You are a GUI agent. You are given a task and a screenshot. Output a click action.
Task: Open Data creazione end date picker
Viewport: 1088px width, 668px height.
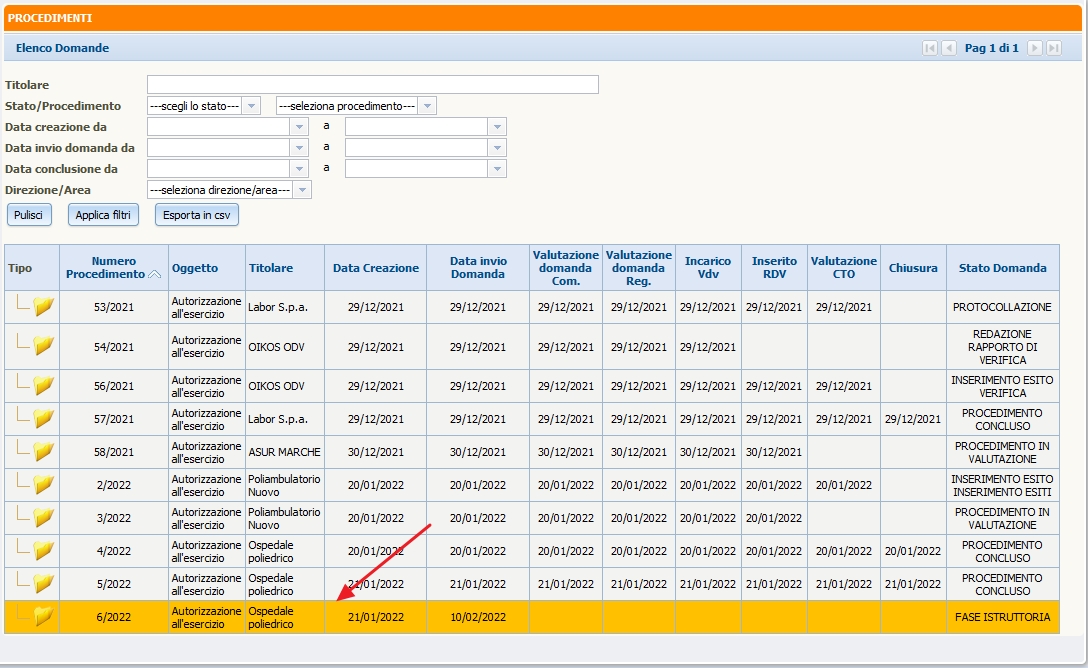[x=497, y=127]
